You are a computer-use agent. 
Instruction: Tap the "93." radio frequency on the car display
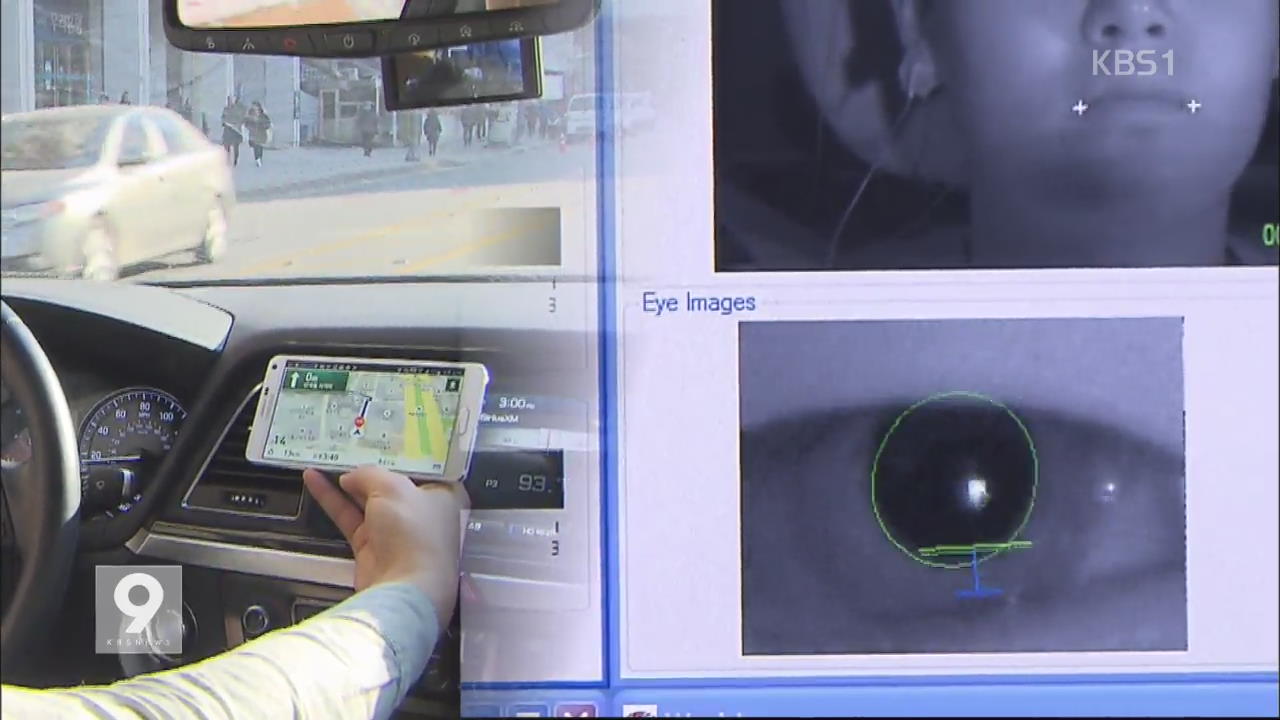(536, 484)
